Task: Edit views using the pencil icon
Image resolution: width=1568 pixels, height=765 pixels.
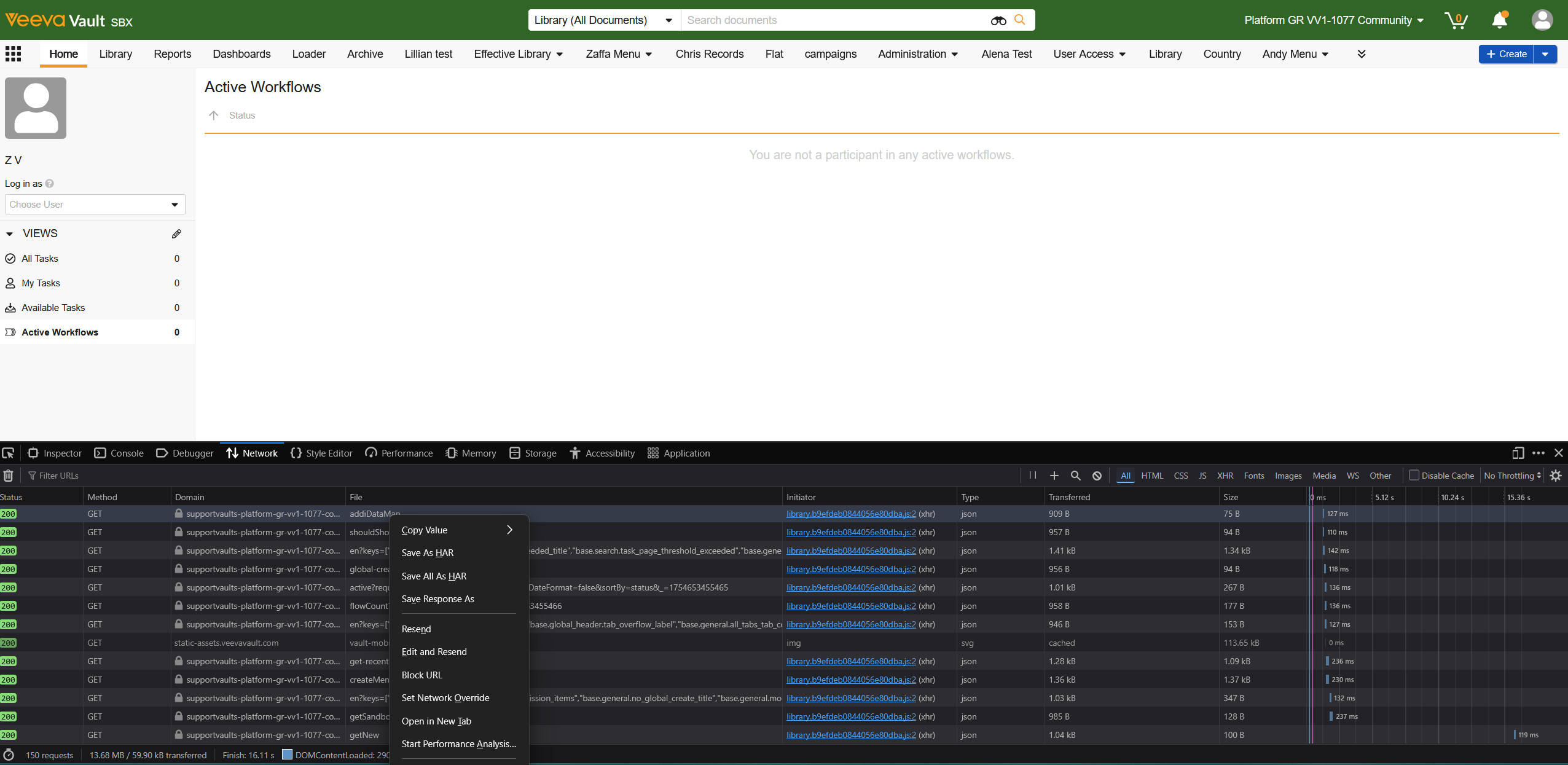Action: [176, 233]
